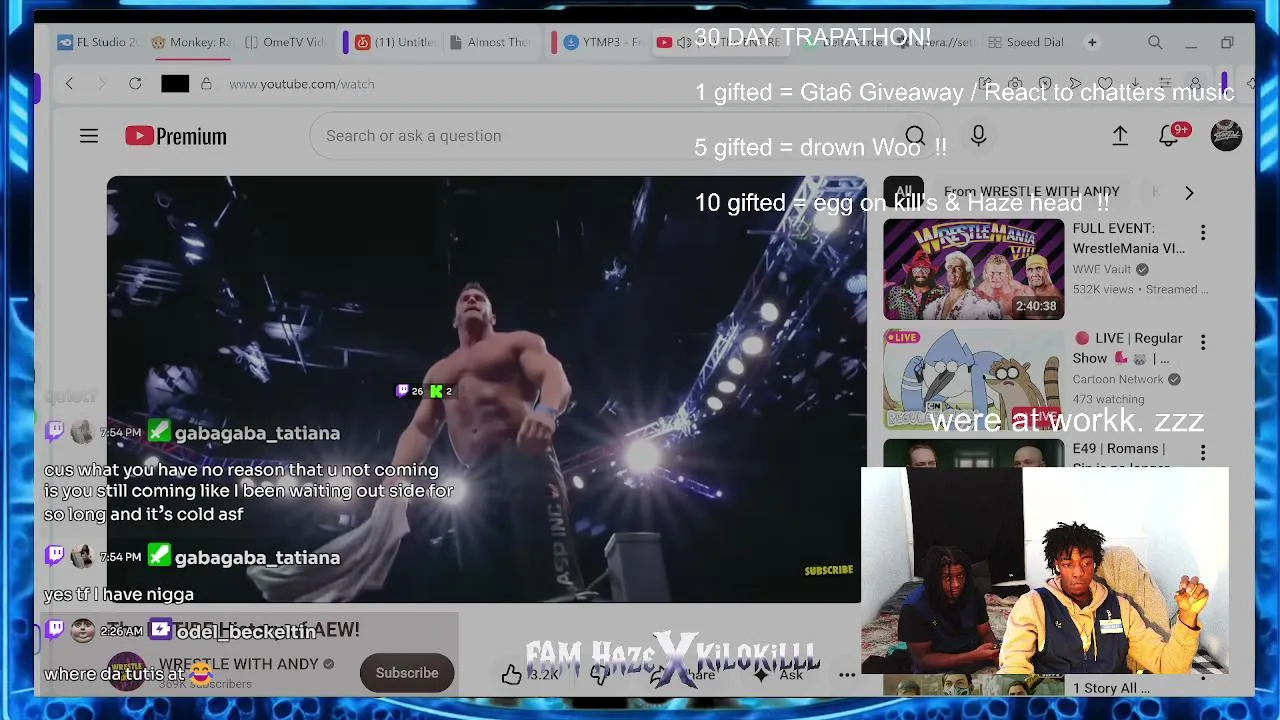1280x720 pixels.
Task: Switch to the FL Studio tab
Action: (x=98, y=43)
